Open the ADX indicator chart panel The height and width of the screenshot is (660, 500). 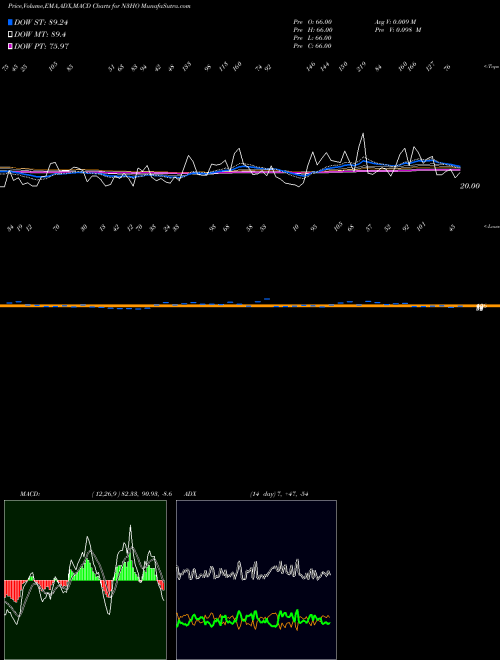coord(256,580)
